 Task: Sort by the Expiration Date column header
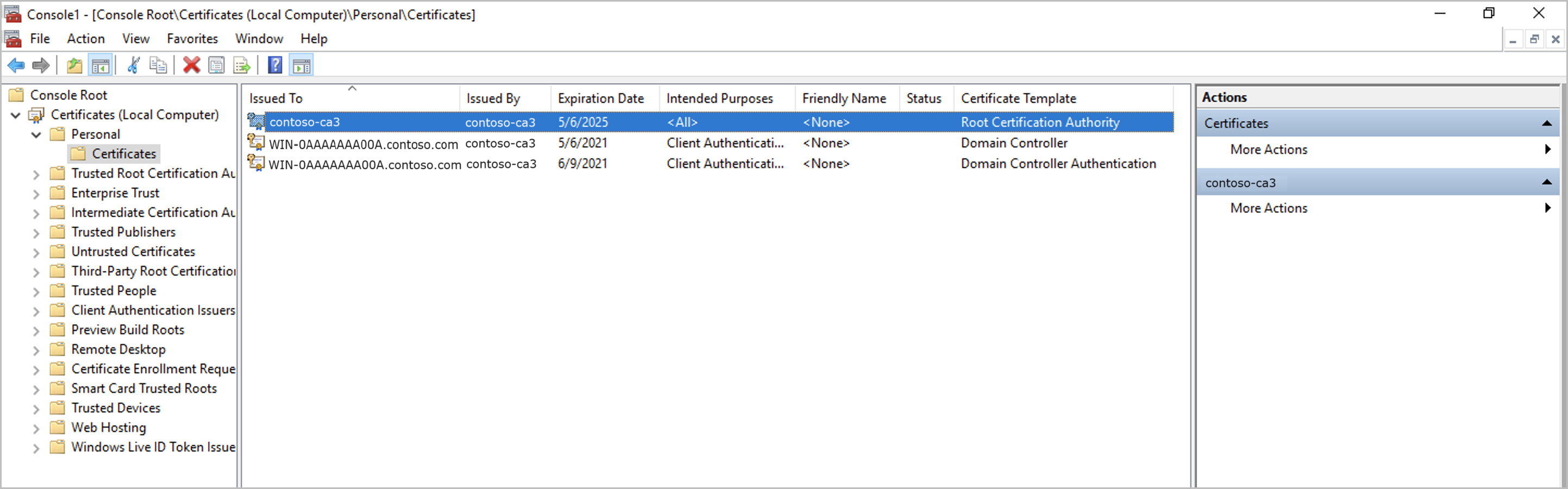pyautogui.click(x=600, y=97)
